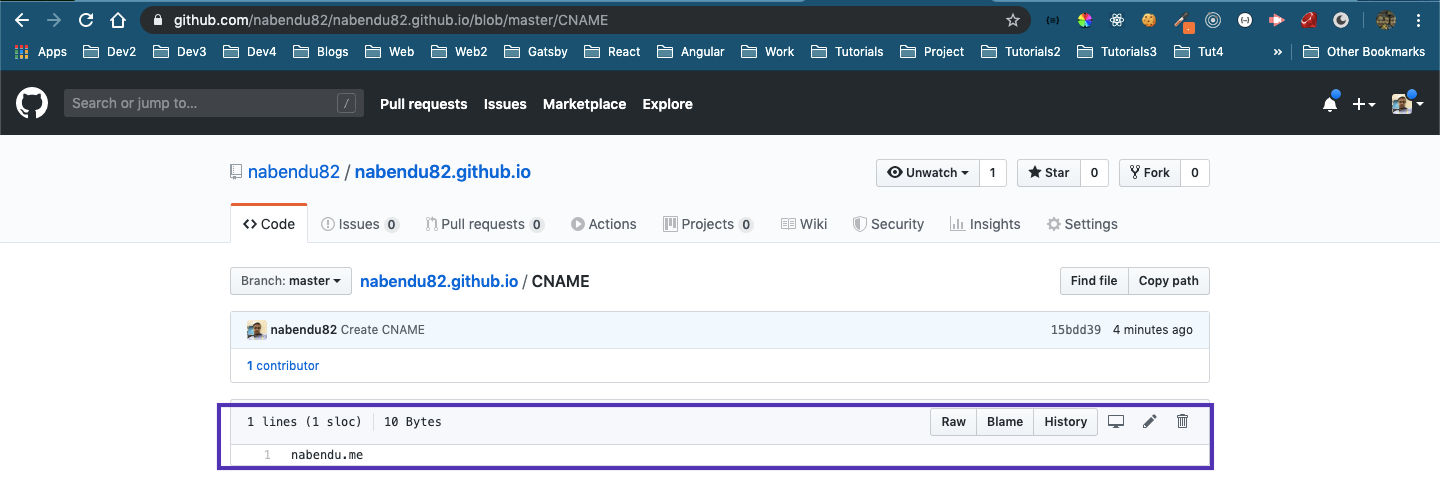Open the 1 contributor link

coord(283,366)
